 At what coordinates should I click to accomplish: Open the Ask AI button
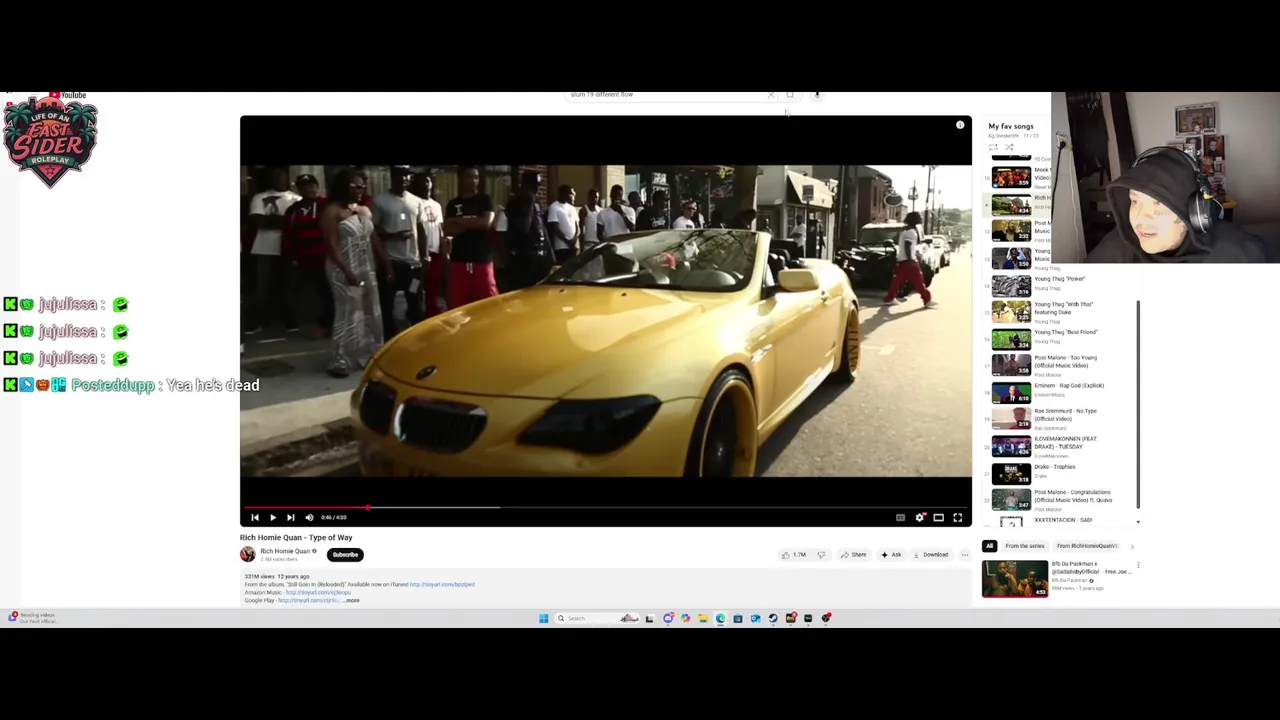pyautogui.click(x=891, y=555)
